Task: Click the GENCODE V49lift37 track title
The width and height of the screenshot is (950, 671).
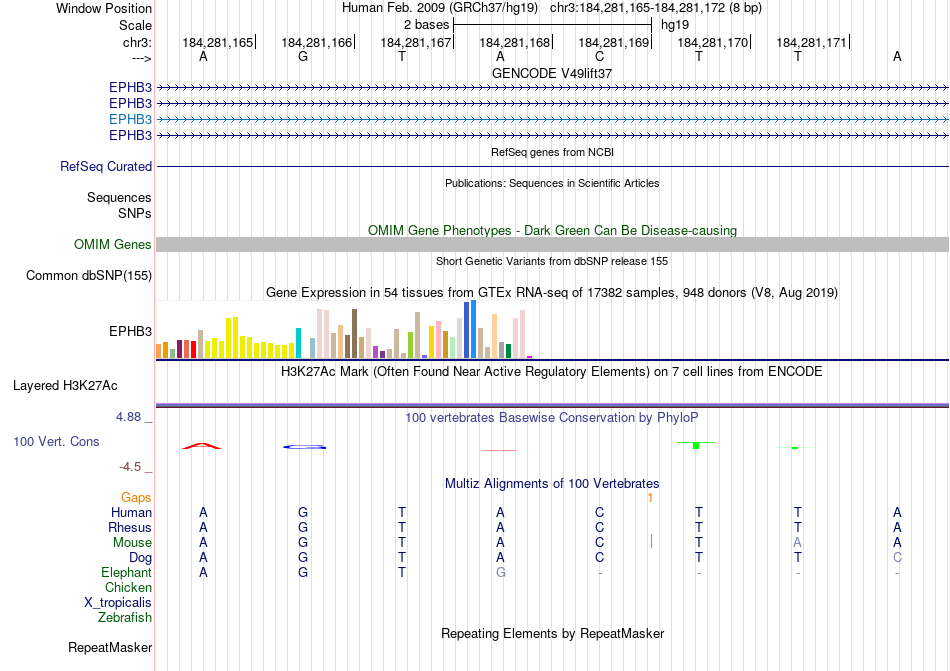Action: [552, 73]
